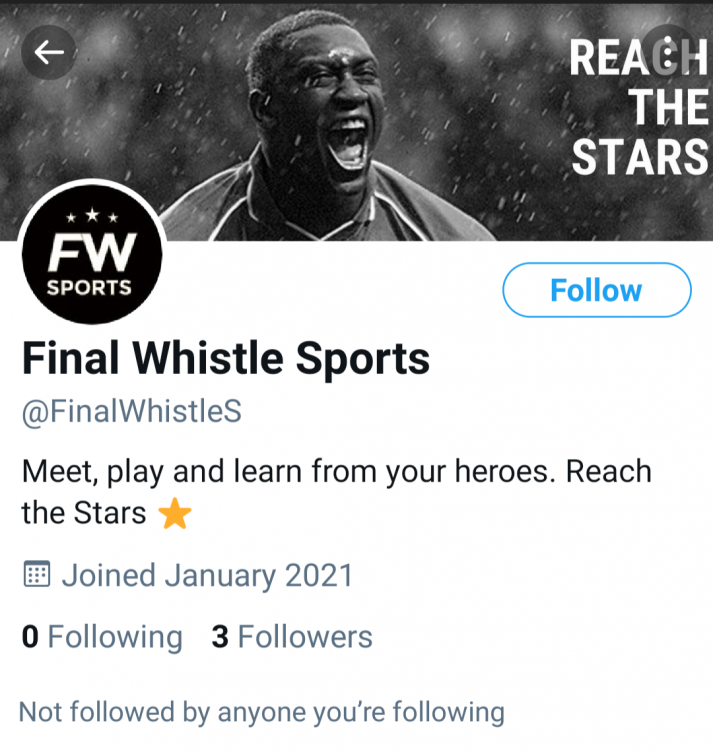Tap the word SPORTS in the avatar logo
Image resolution: width=713 pixels, height=750 pixels.
coord(91,288)
